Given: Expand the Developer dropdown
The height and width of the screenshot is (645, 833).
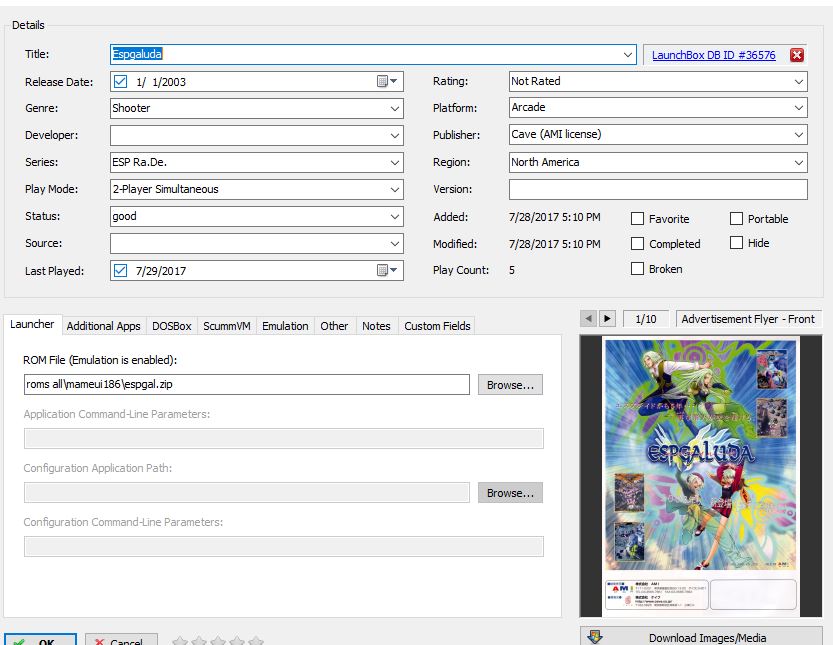Looking at the screenshot, I should point(395,135).
